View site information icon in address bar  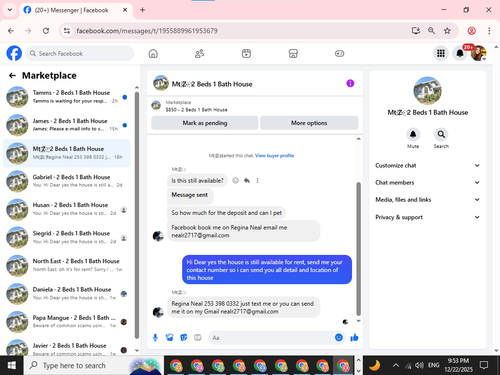click(x=67, y=31)
